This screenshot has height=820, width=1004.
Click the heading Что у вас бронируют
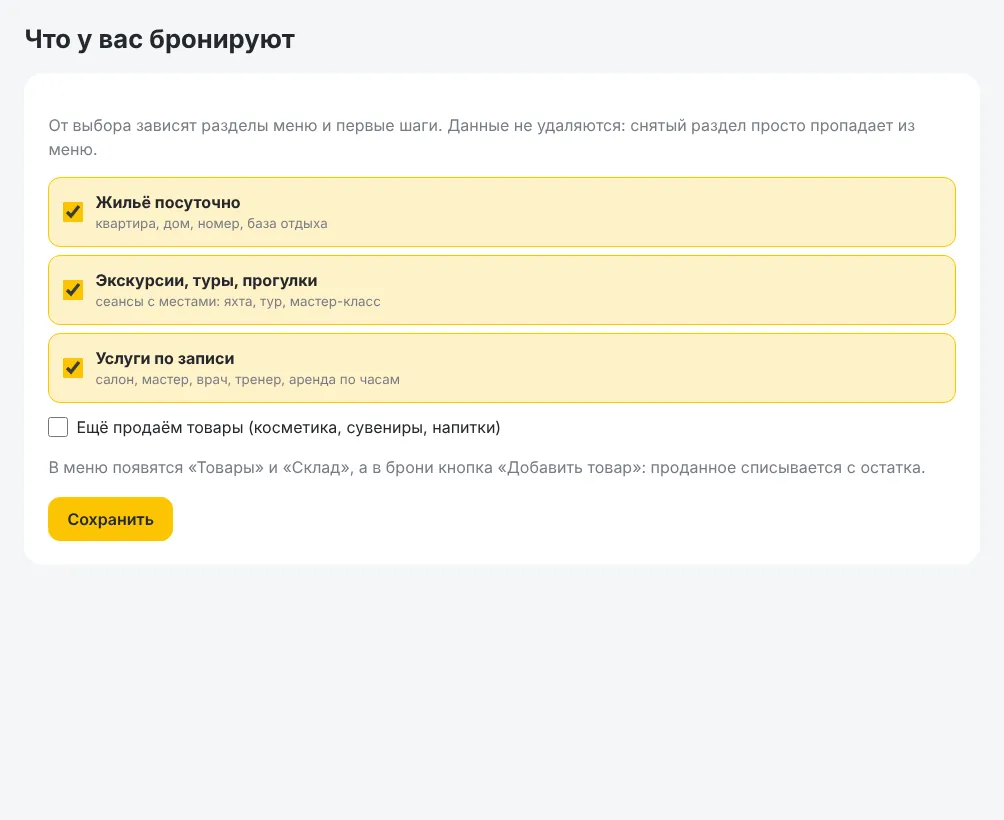(x=160, y=40)
